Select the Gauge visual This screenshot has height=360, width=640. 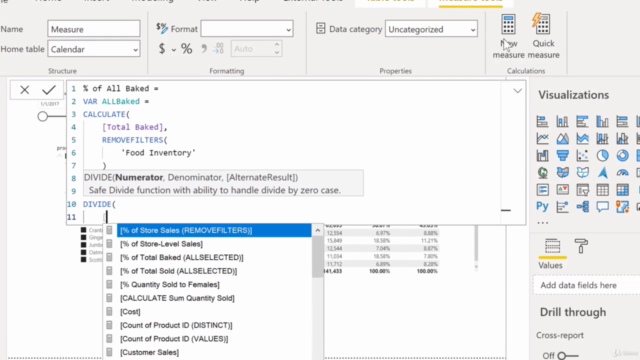[622, 173]
